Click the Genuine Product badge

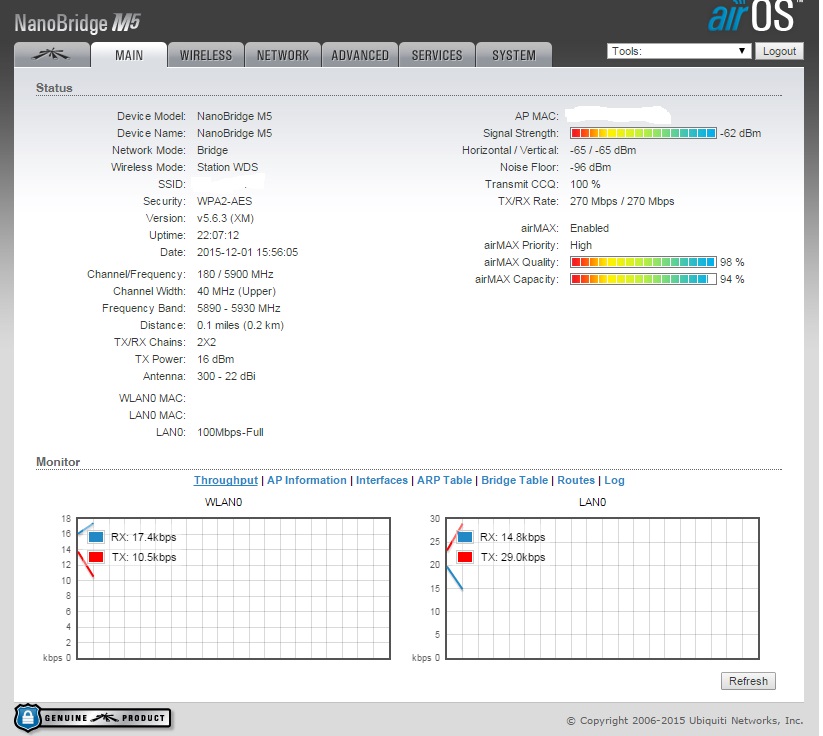pyautogui.click(x=92, y=717)
